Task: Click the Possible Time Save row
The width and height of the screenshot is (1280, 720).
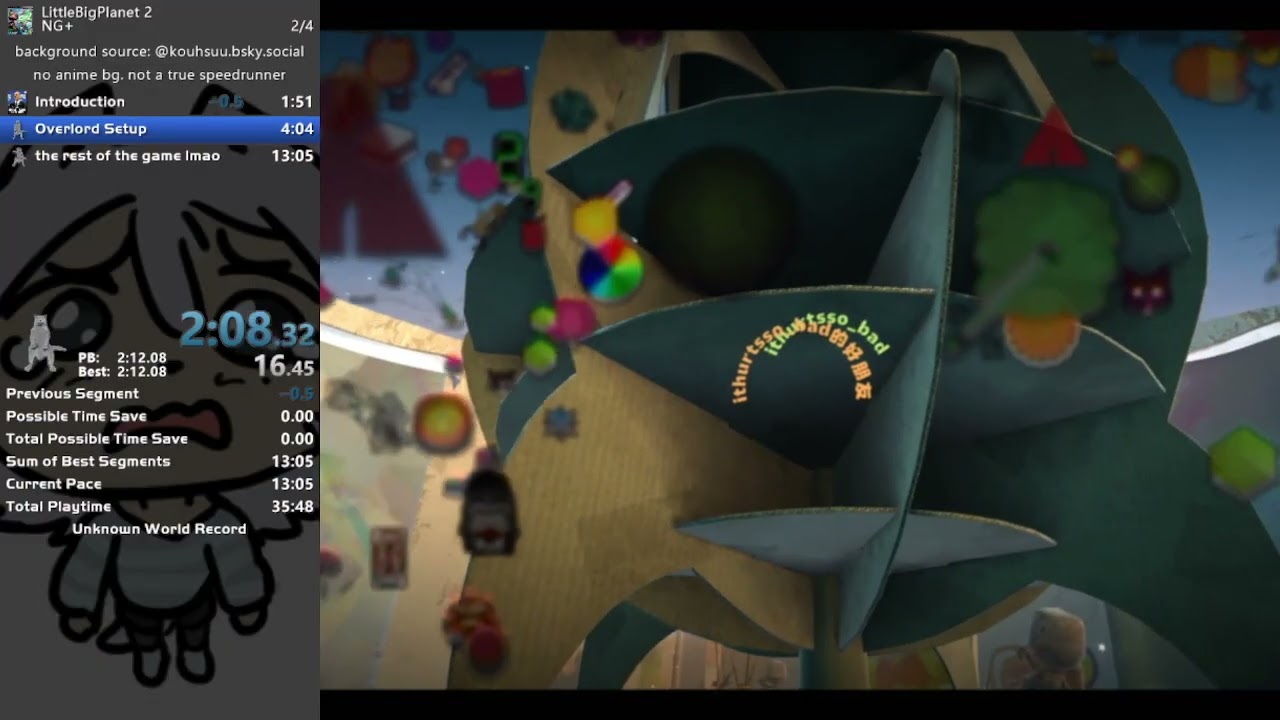Action: point(160,416)
